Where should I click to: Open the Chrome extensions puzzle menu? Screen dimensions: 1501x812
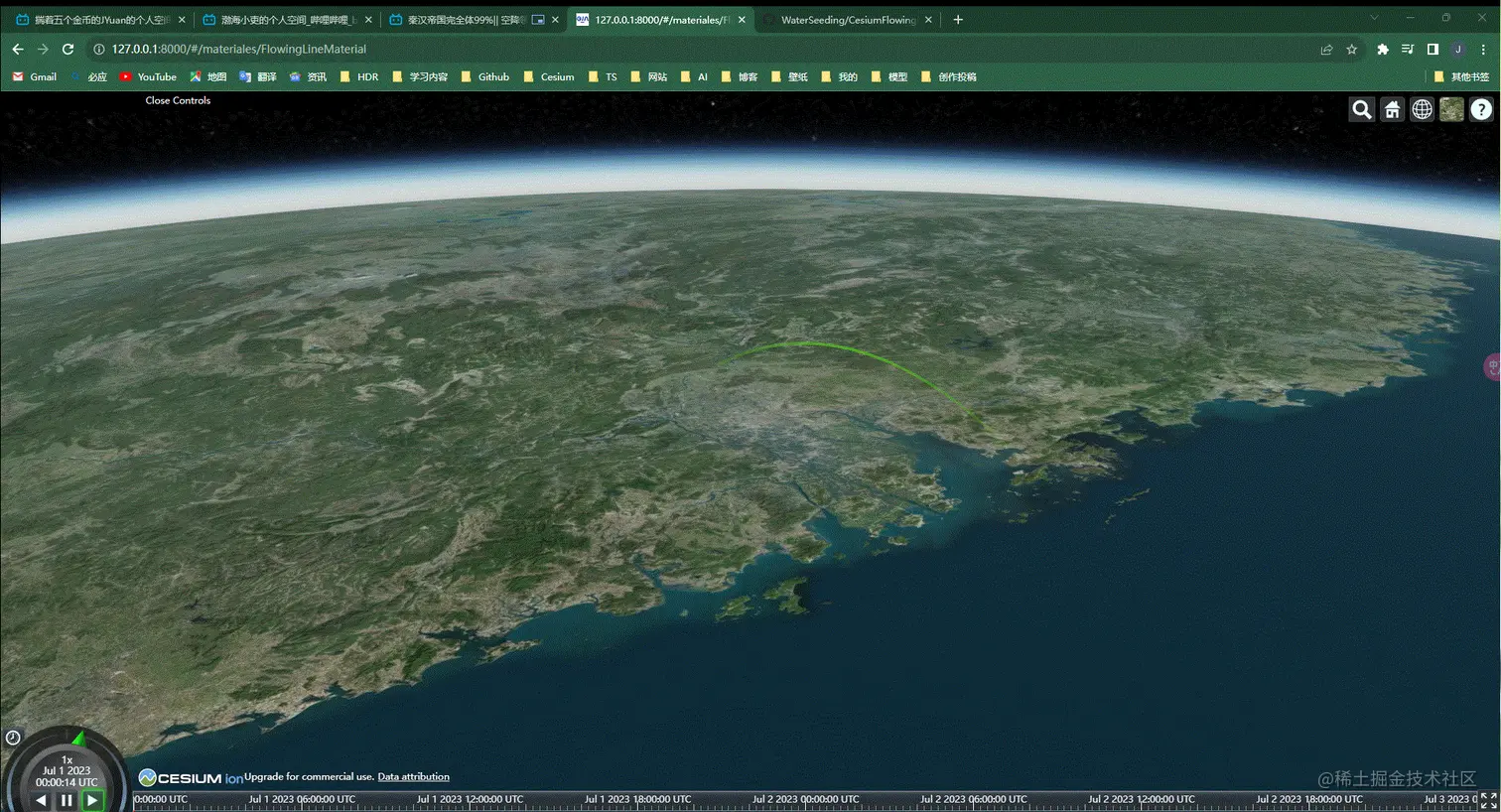point(1382,49)
